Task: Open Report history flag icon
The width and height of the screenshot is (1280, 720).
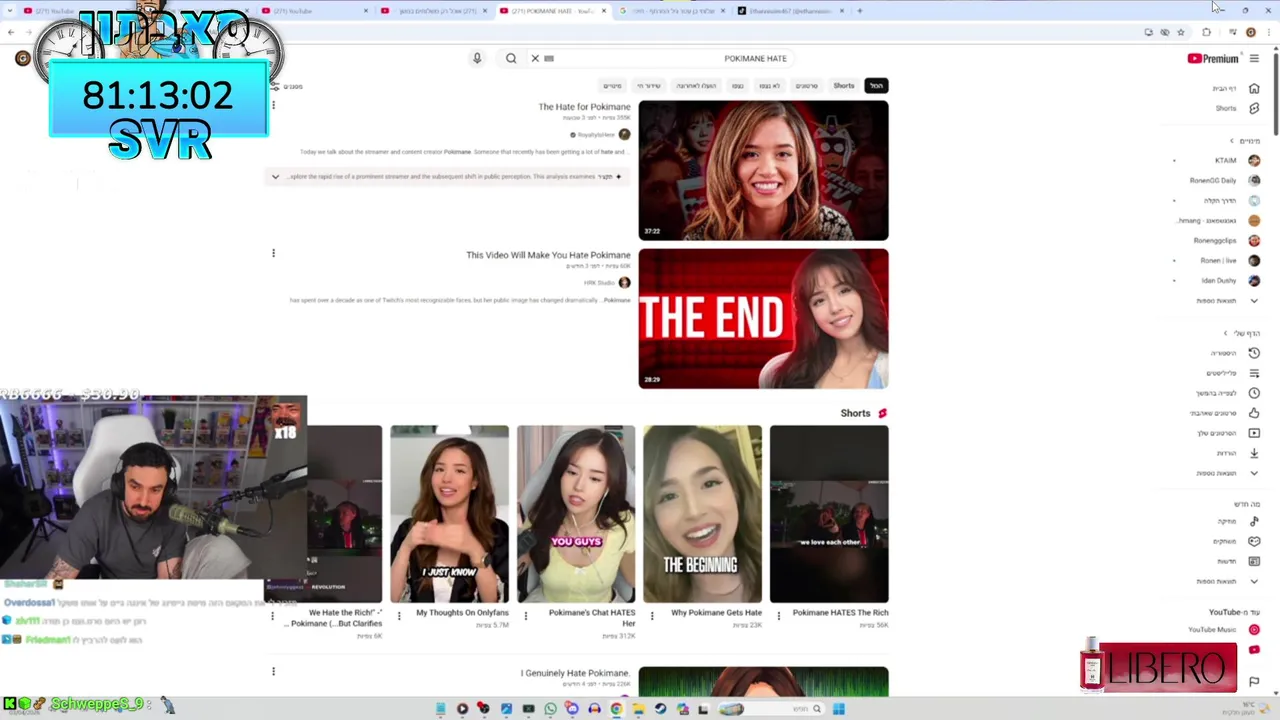Action: click(1254, 682)
